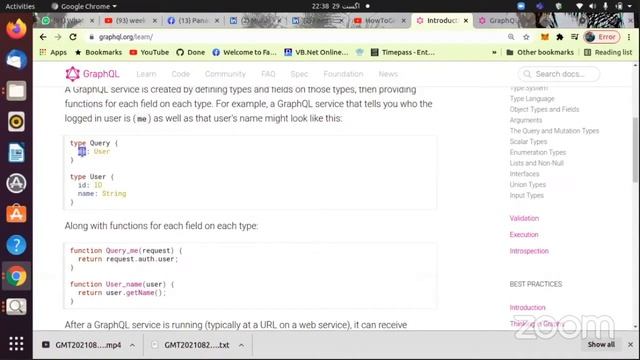Open the Execution sidebar link
This screenshot has height=360, width=640.
click(524, 235)
